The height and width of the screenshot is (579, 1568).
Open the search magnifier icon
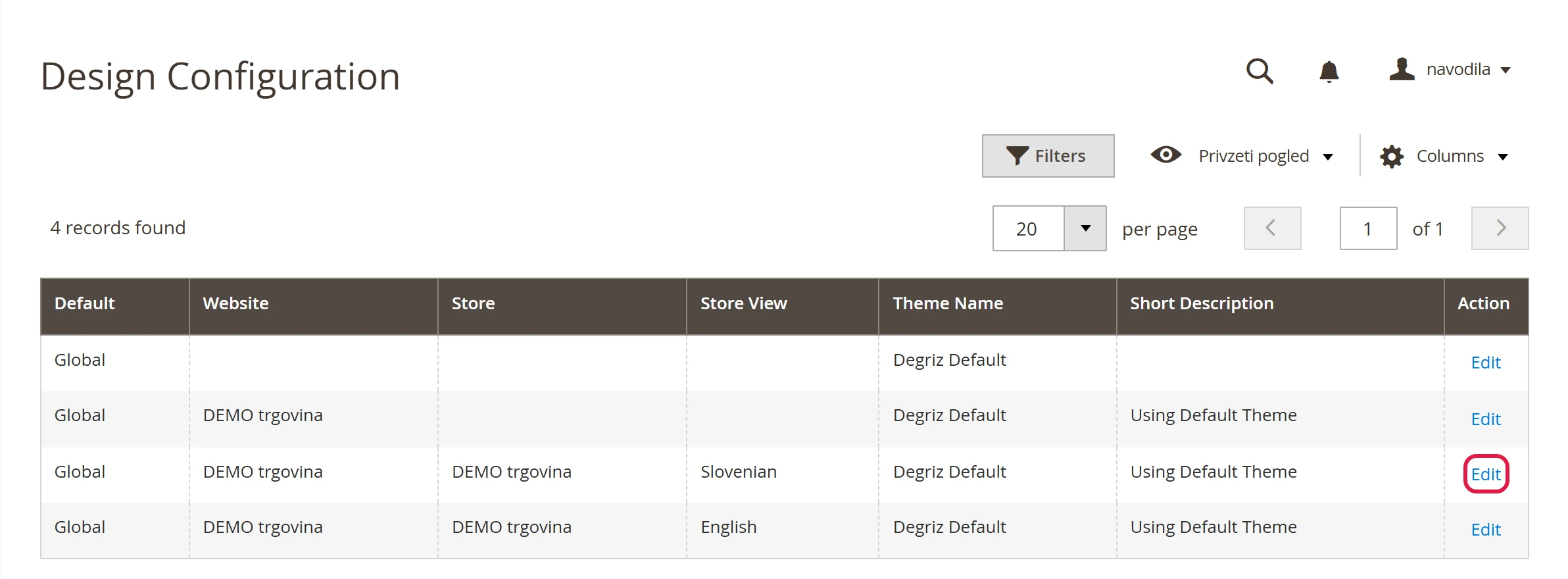(x=1260, y=71)
